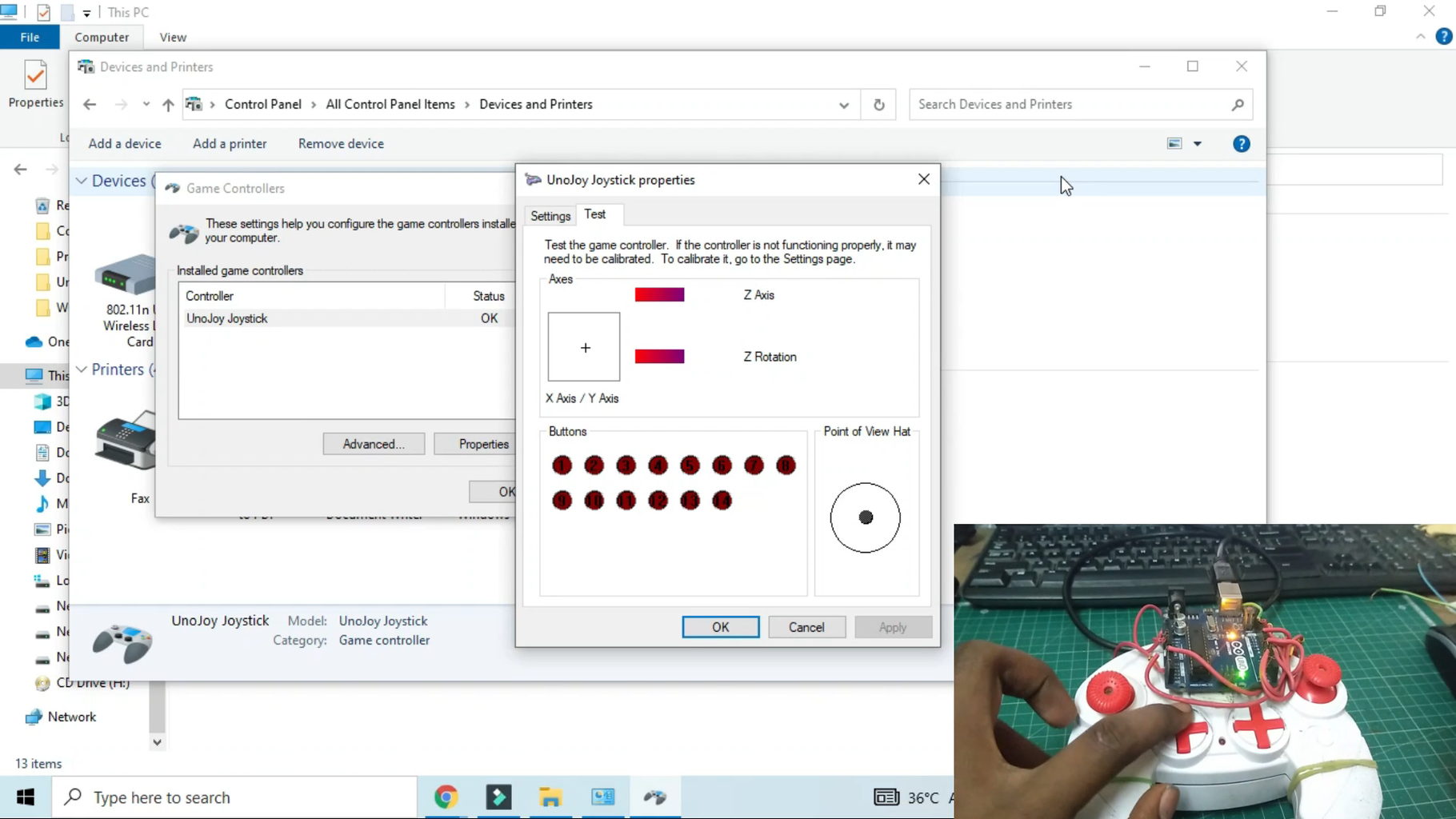Open the view options dropdown near the Help icon
The width and height of the screenshot is (1456, 819).
[1198, 144]
